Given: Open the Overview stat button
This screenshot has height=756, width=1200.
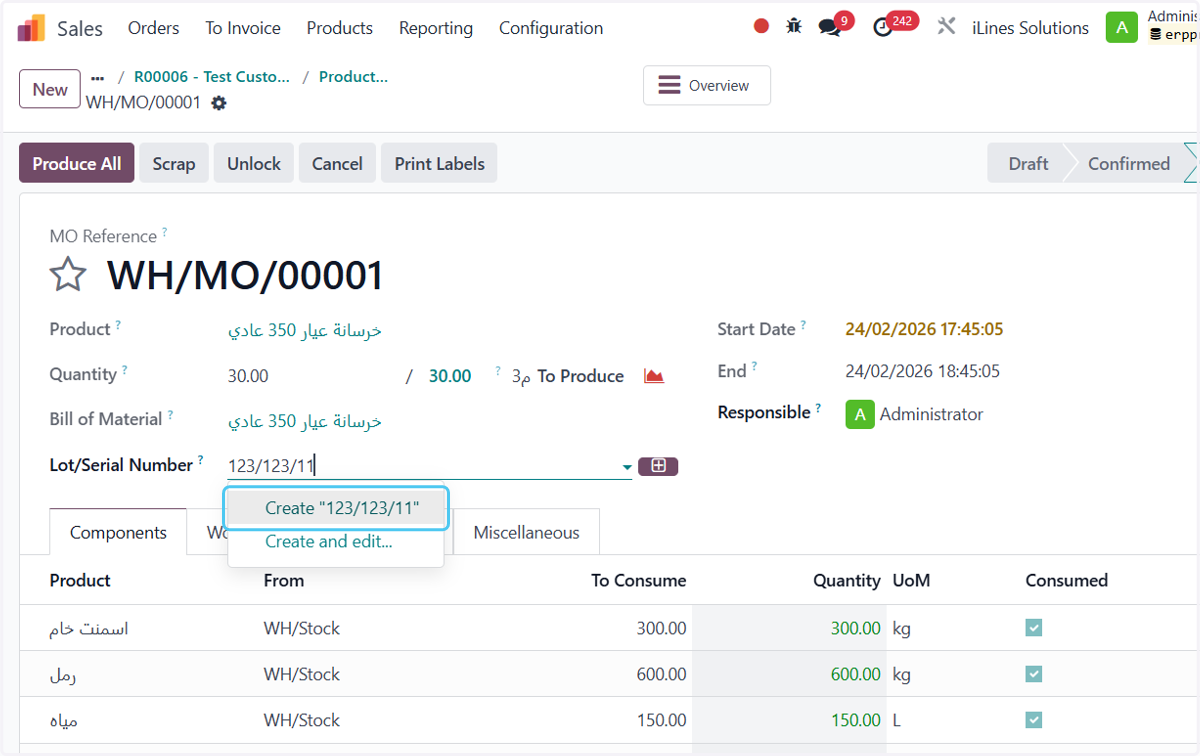Looking at the screenshot, I should (707, 86).
